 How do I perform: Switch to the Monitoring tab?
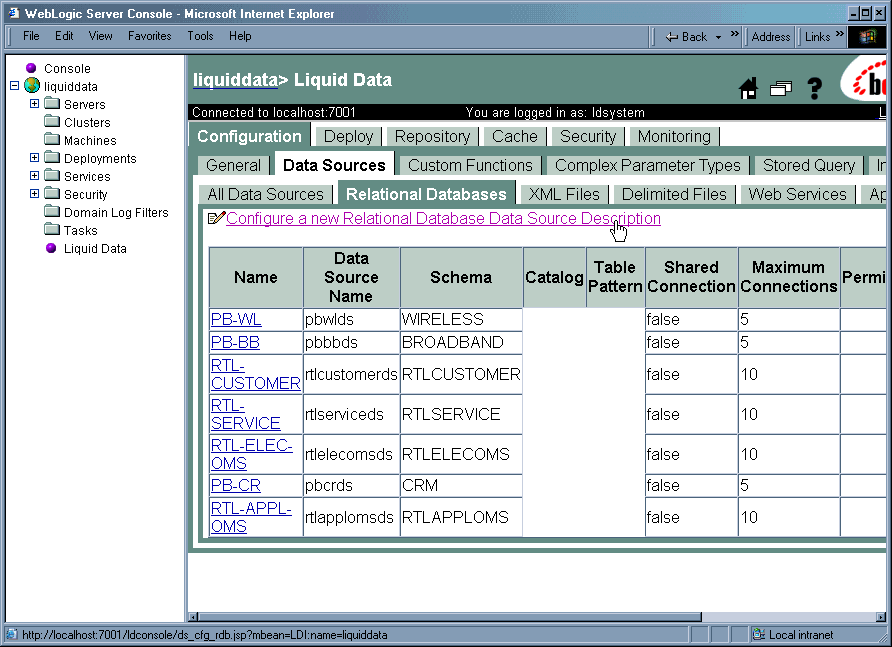click(x=674, y=137)
